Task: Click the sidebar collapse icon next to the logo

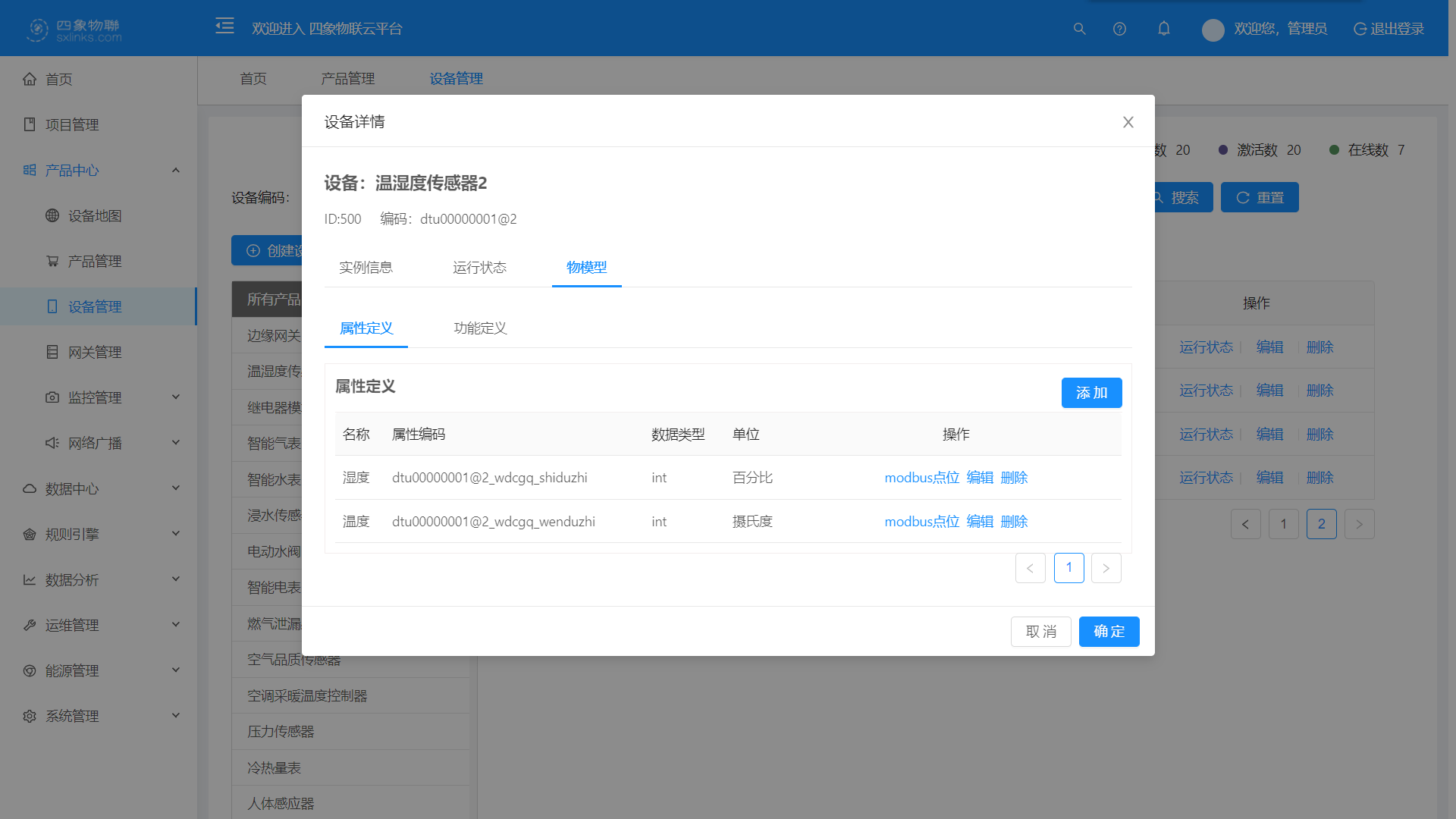Action: pos(224,25)
